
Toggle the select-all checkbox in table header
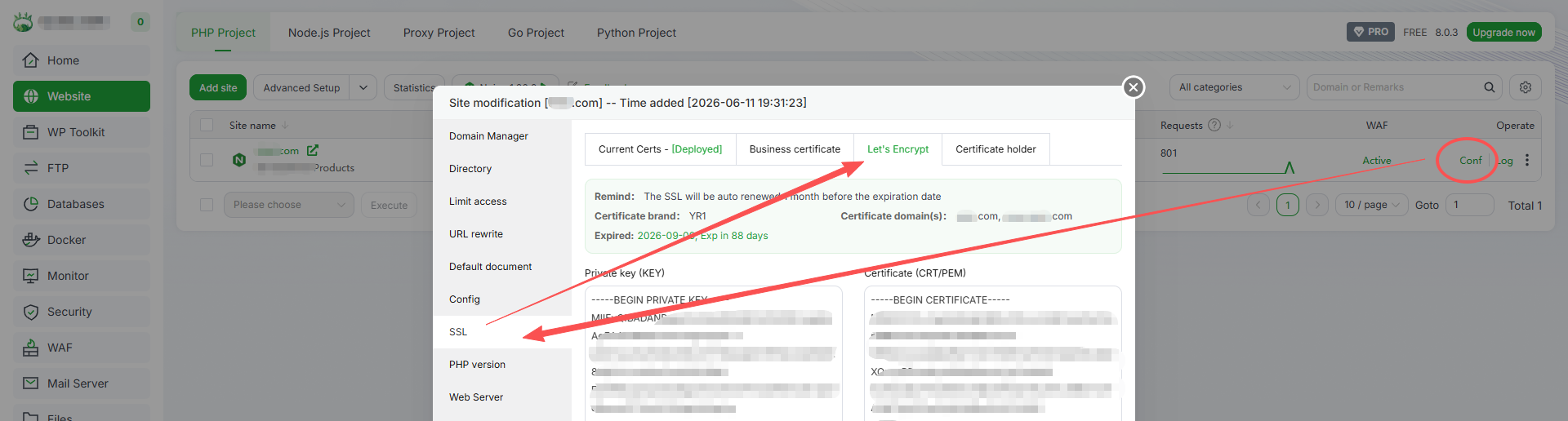pyautogui.click(x=207, y=125)
